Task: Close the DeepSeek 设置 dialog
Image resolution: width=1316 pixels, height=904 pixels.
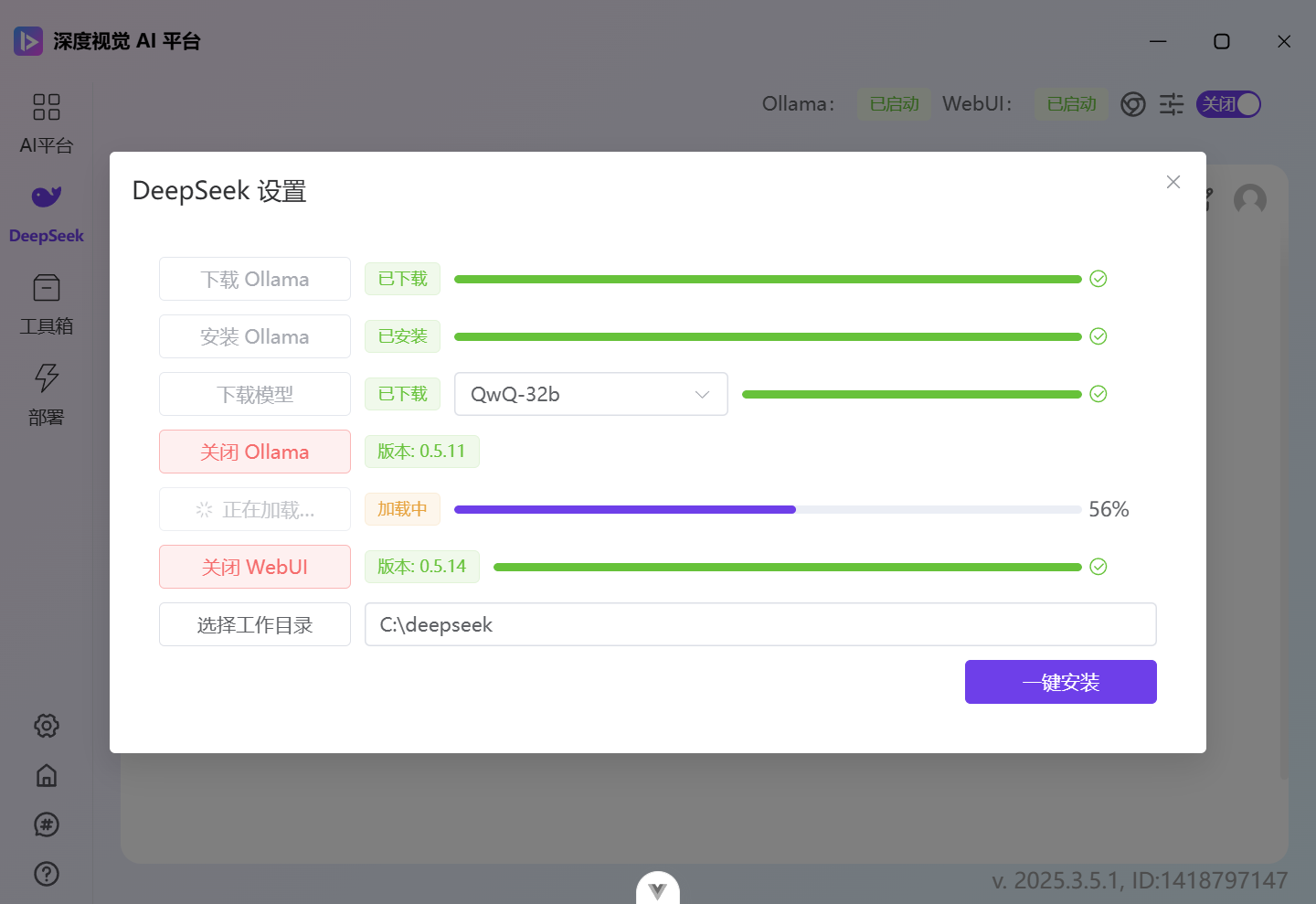Action: point(1173,182)
